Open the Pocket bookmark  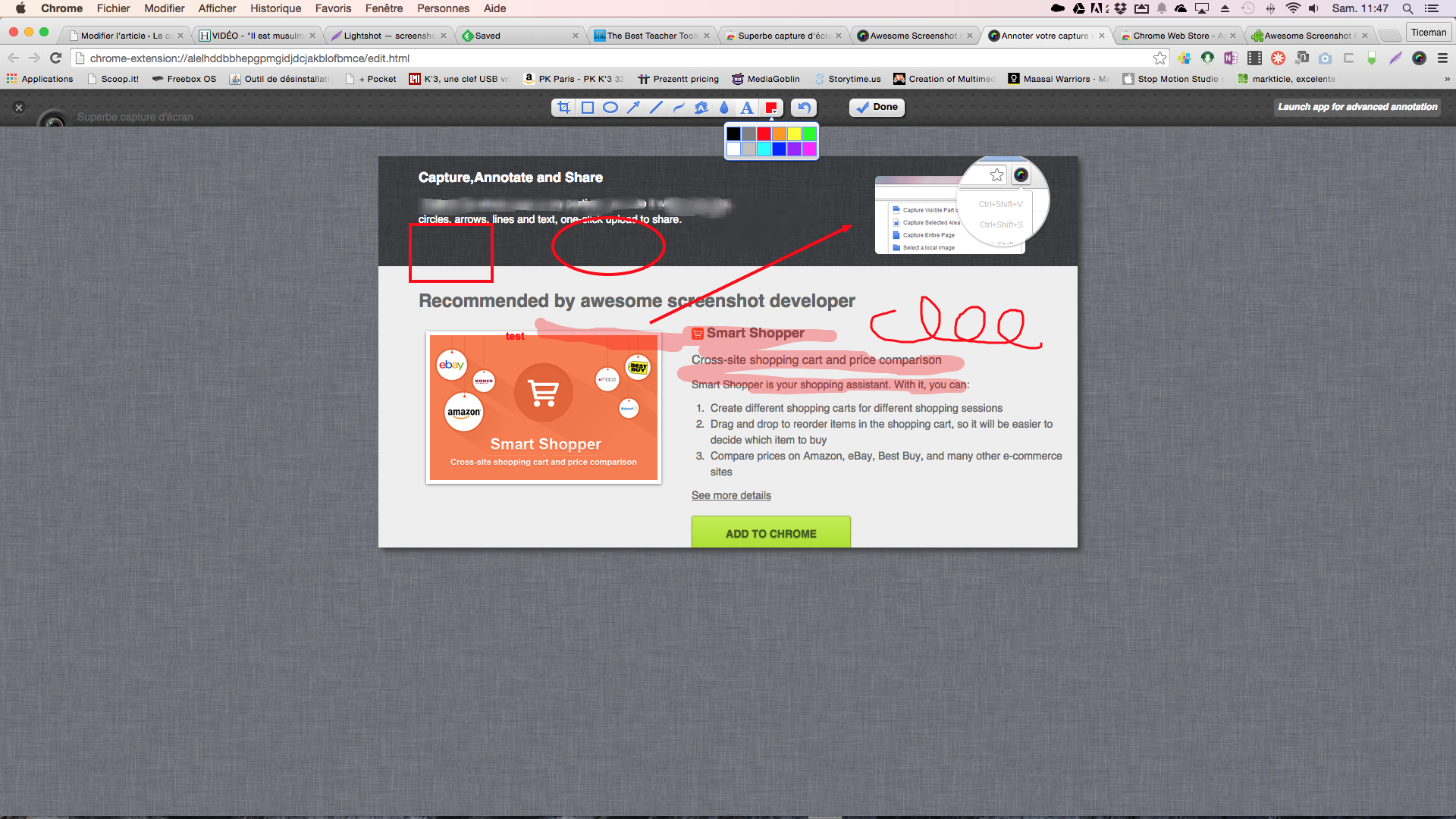click(x=372, y=79)
